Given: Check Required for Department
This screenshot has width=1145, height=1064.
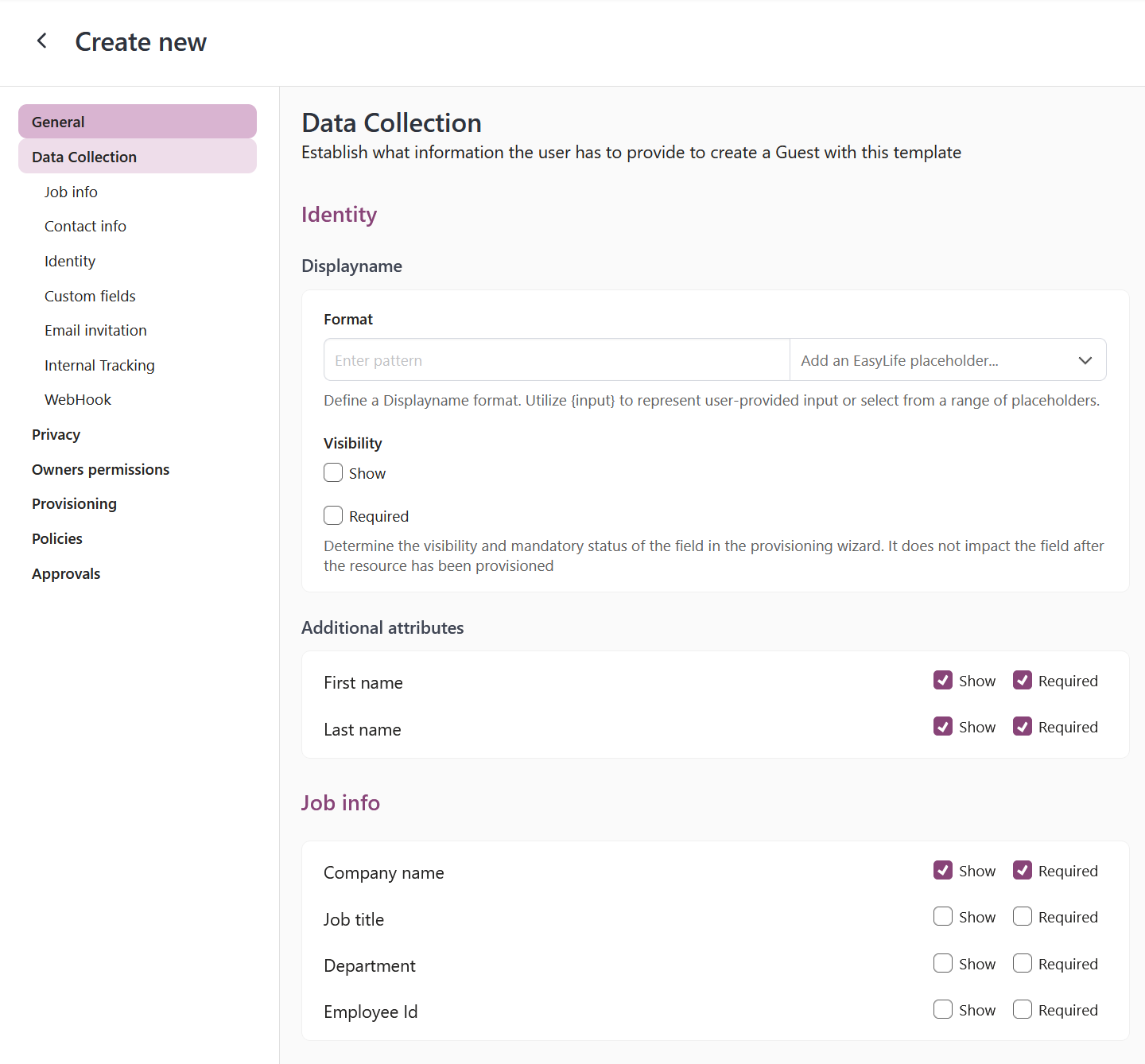Looking at the screenshot, I should coord(1023,963).
